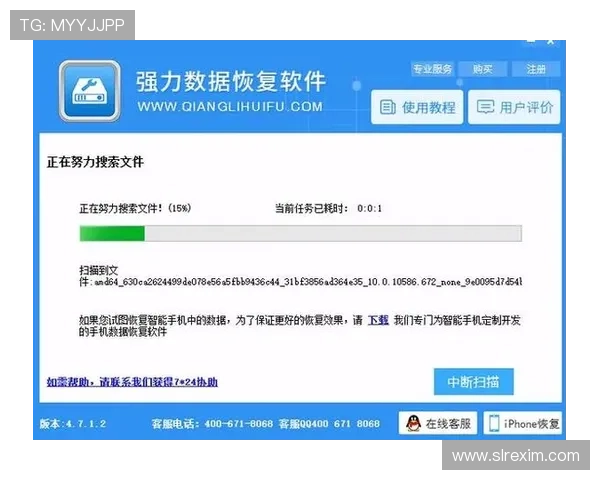Click the QQ penguin icon
The width and height of the screenshot is (600, 480).
pyautogui.click(x=413, y=423)
